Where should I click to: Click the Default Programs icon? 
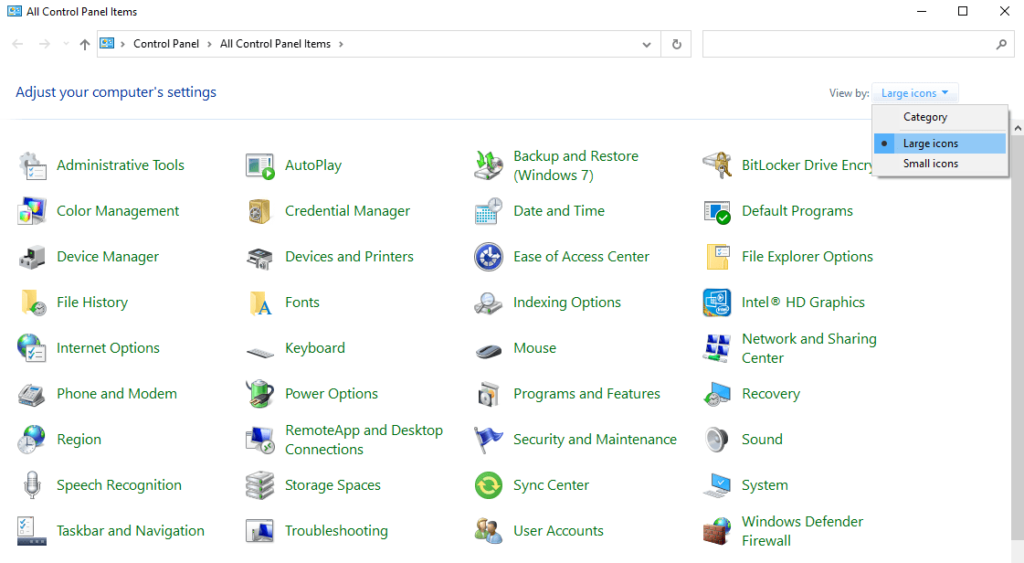(x=717, y=211)
